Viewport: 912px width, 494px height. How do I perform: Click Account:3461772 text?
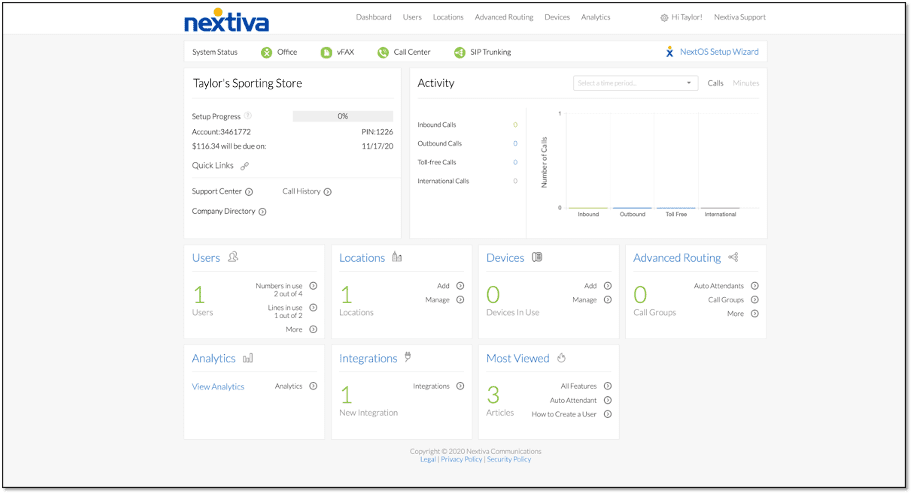click(x=221, y=132)
